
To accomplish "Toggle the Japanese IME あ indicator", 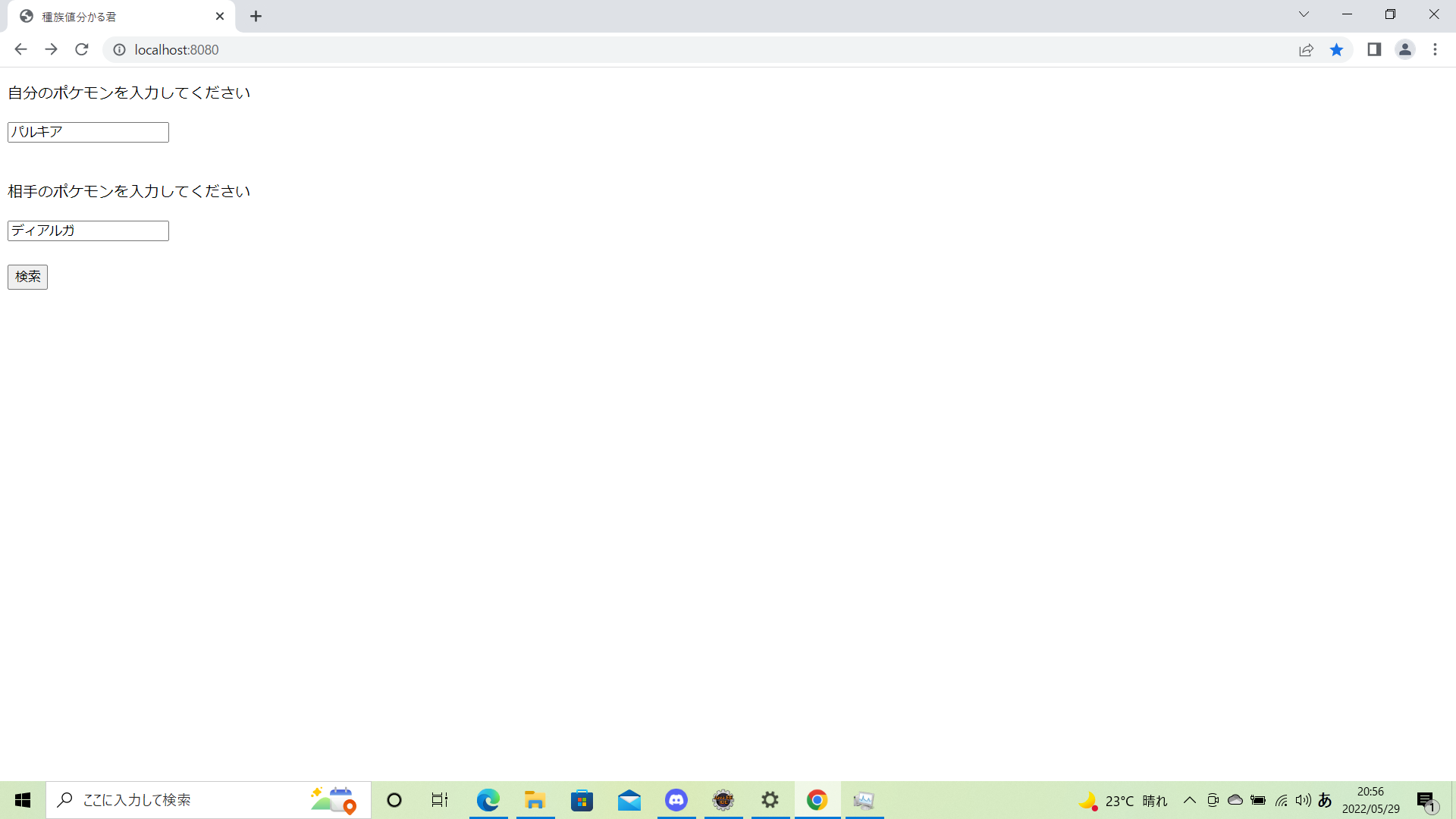I will [1325, 800].
